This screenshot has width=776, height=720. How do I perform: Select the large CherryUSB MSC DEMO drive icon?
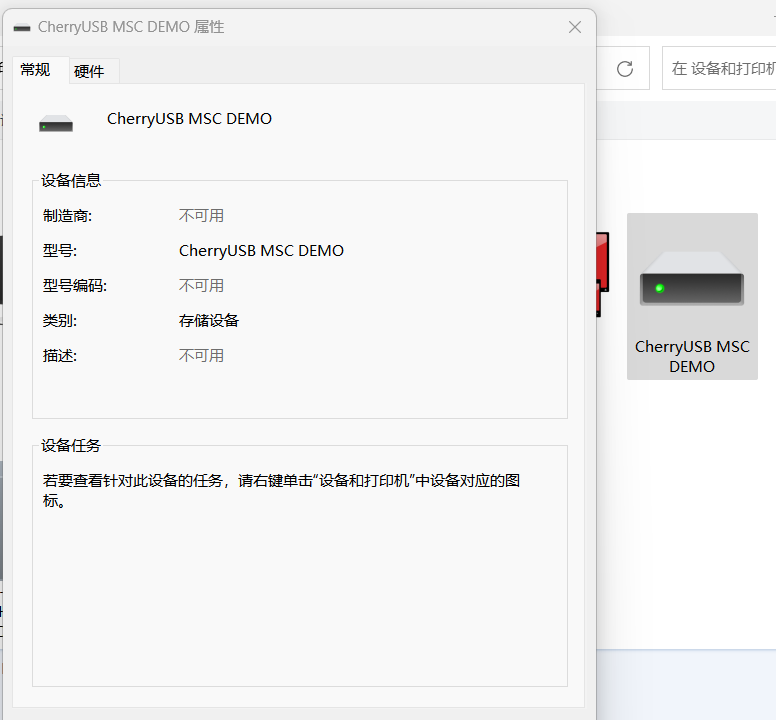(x=692, y=279)
